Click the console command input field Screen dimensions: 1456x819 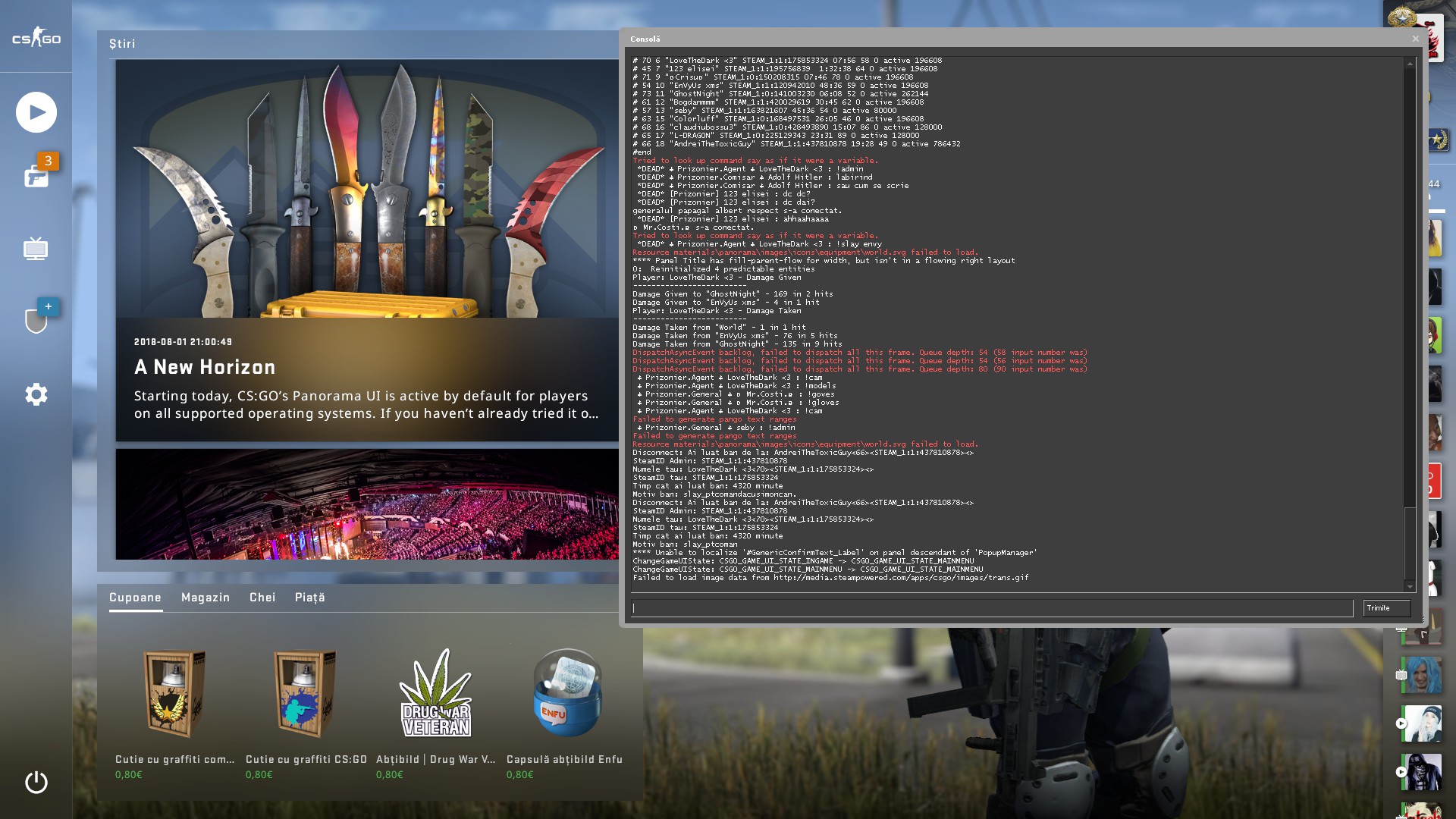click(992, 608)
